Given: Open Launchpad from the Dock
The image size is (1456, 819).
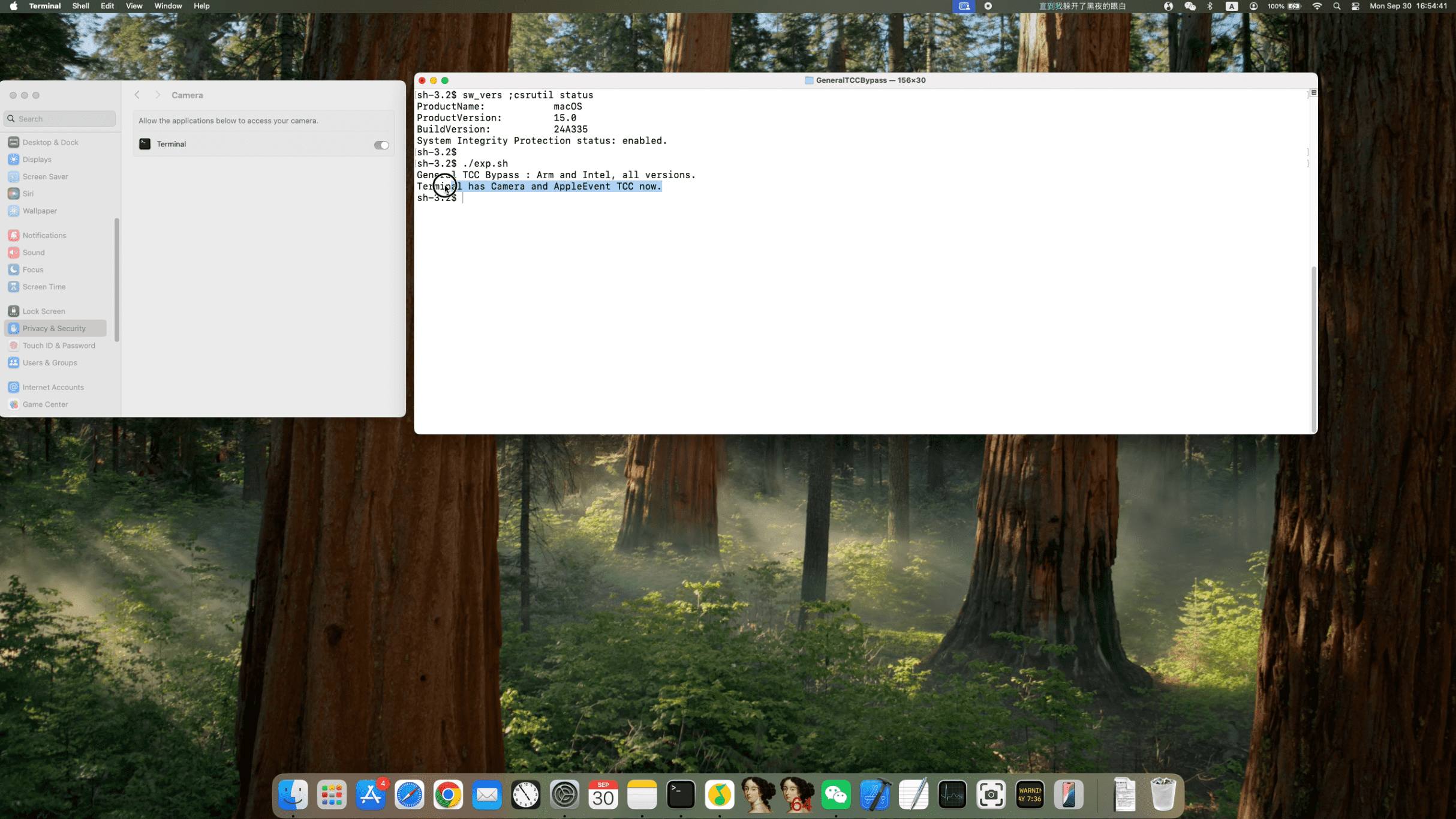Looking at the screenshot, I should [x=332, y=795].
